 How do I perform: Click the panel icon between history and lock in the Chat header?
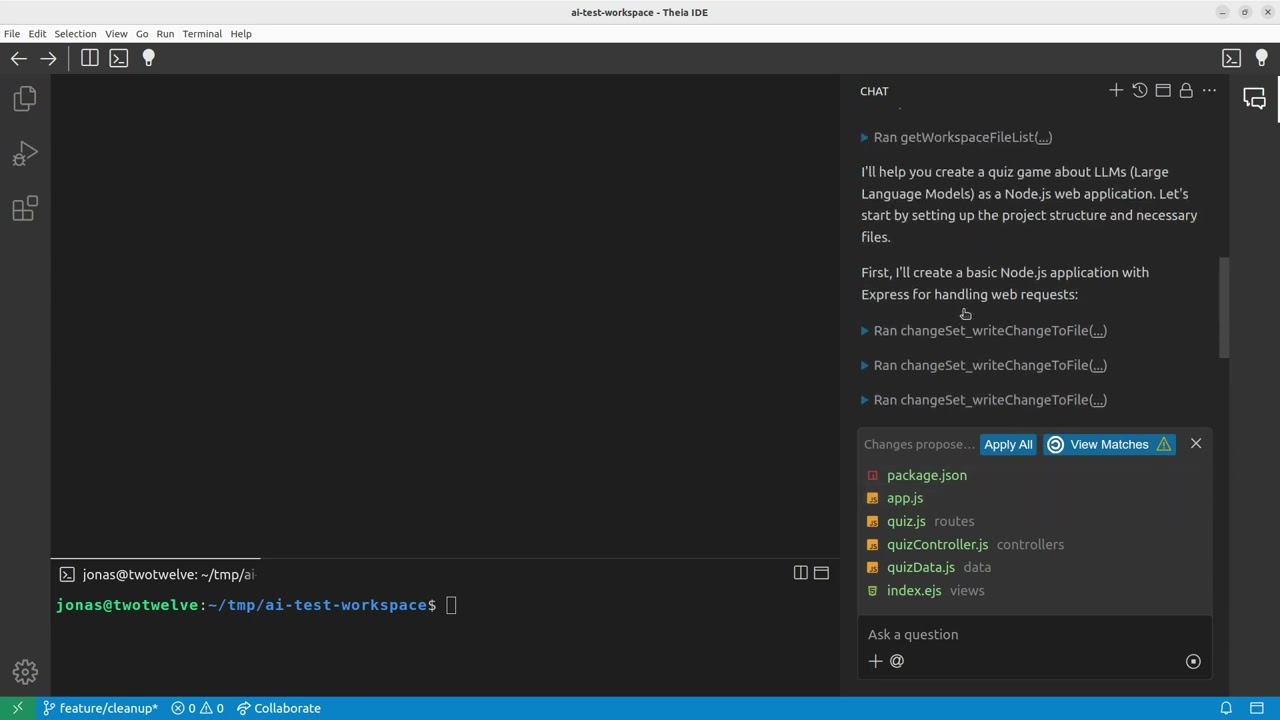(1163, 91)
